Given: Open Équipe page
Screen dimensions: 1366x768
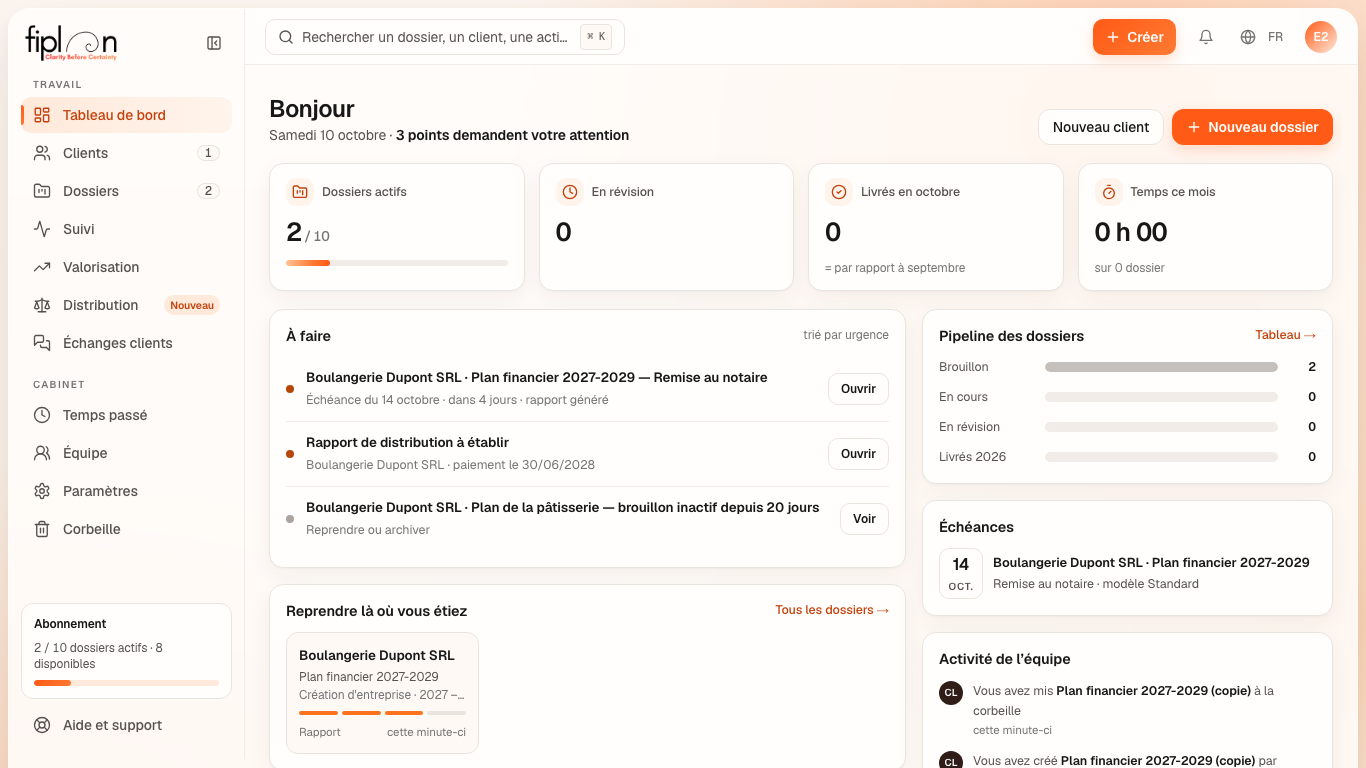Looking at the screenshot, I should (x=126, y=453).
